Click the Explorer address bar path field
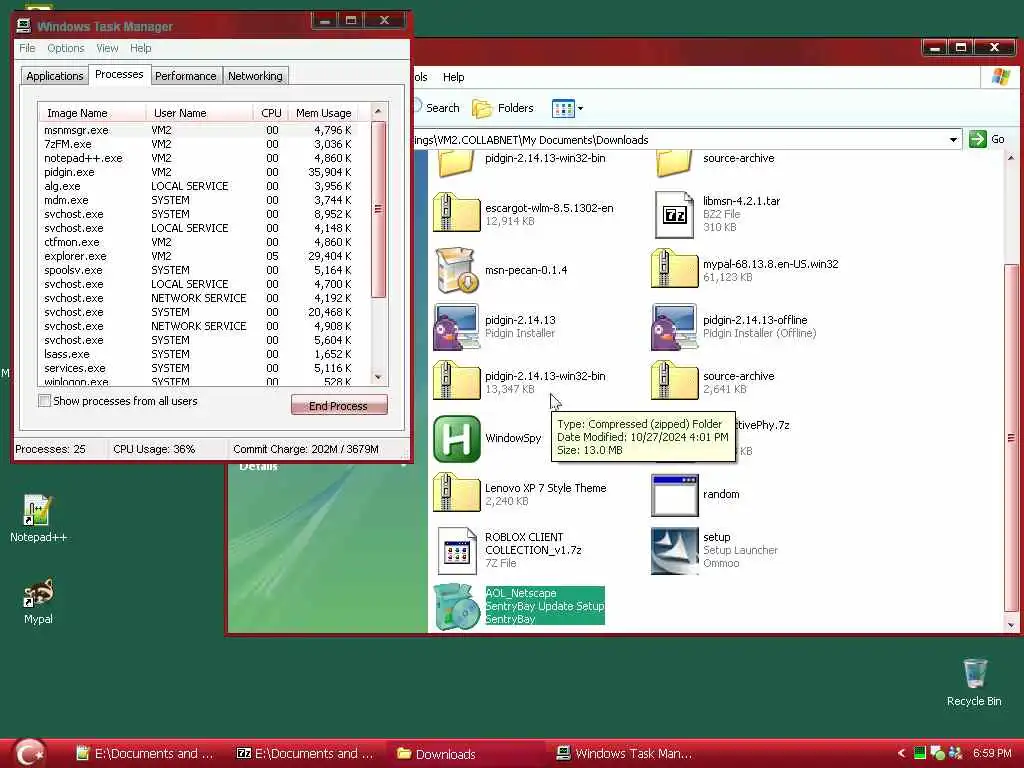Viewport: 1024px width, 768px height. [x=679, y=140]
